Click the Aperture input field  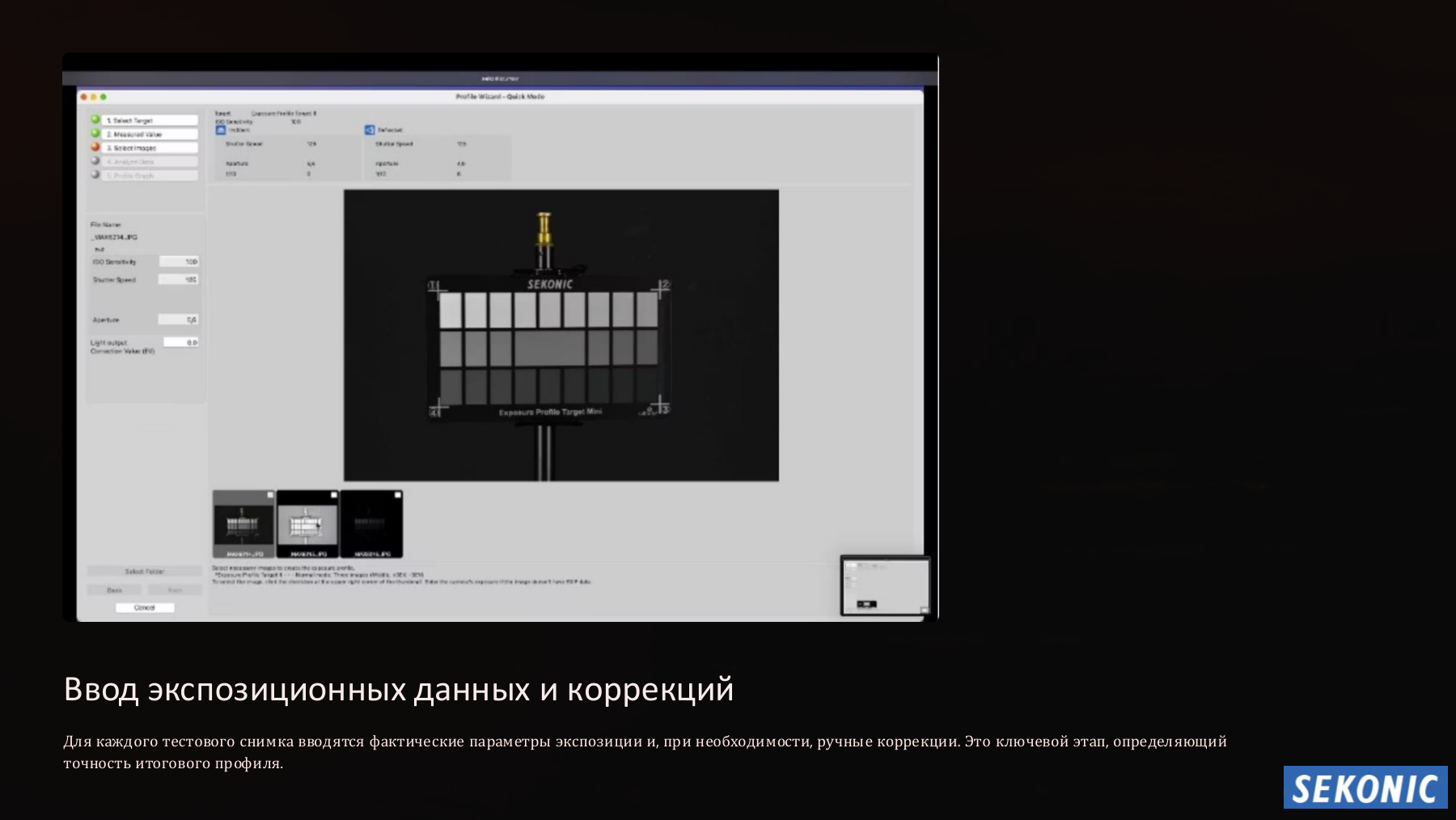pyautogui.click(x=179, y=320)
